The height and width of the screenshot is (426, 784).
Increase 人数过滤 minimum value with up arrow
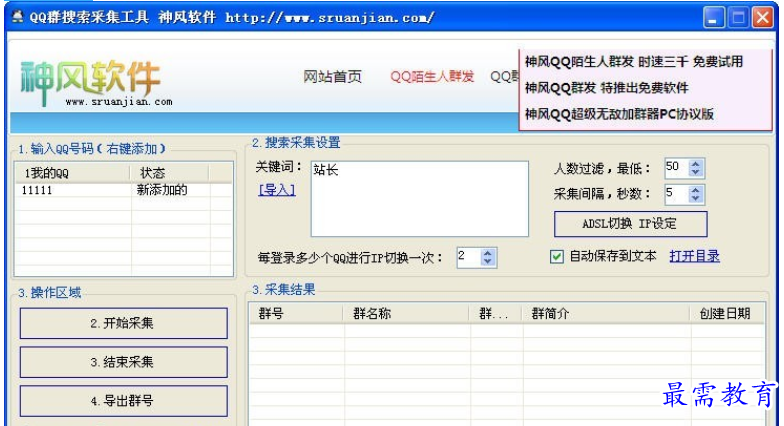[696, 164]
